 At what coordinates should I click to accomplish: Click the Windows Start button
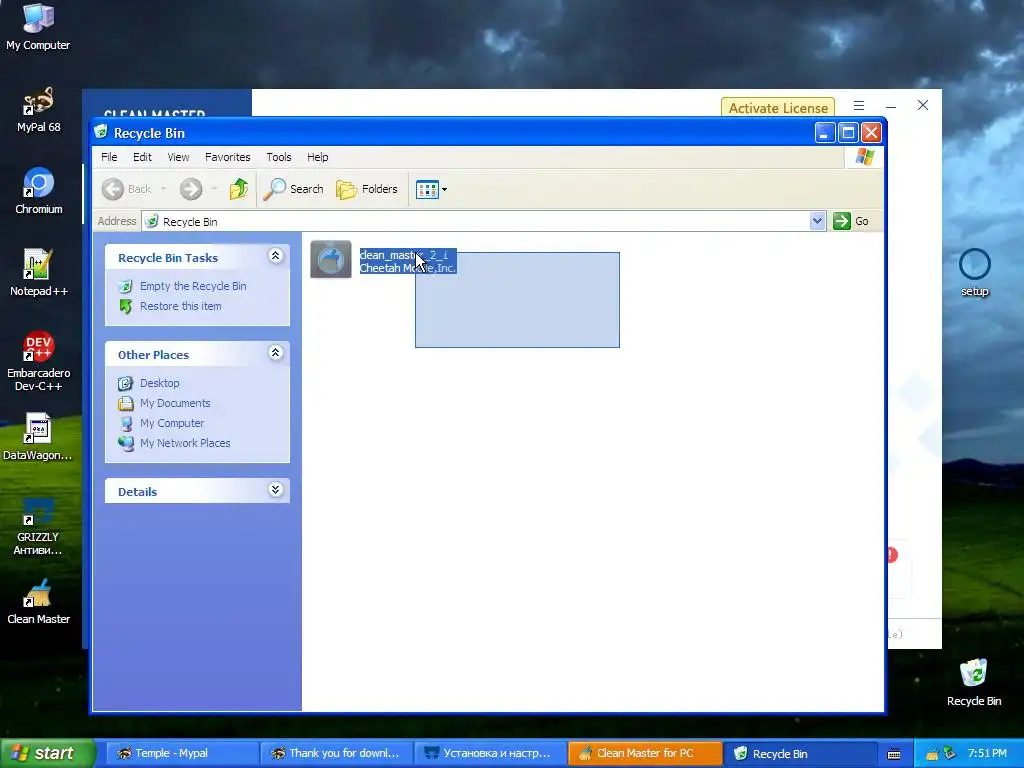[47, 753]
